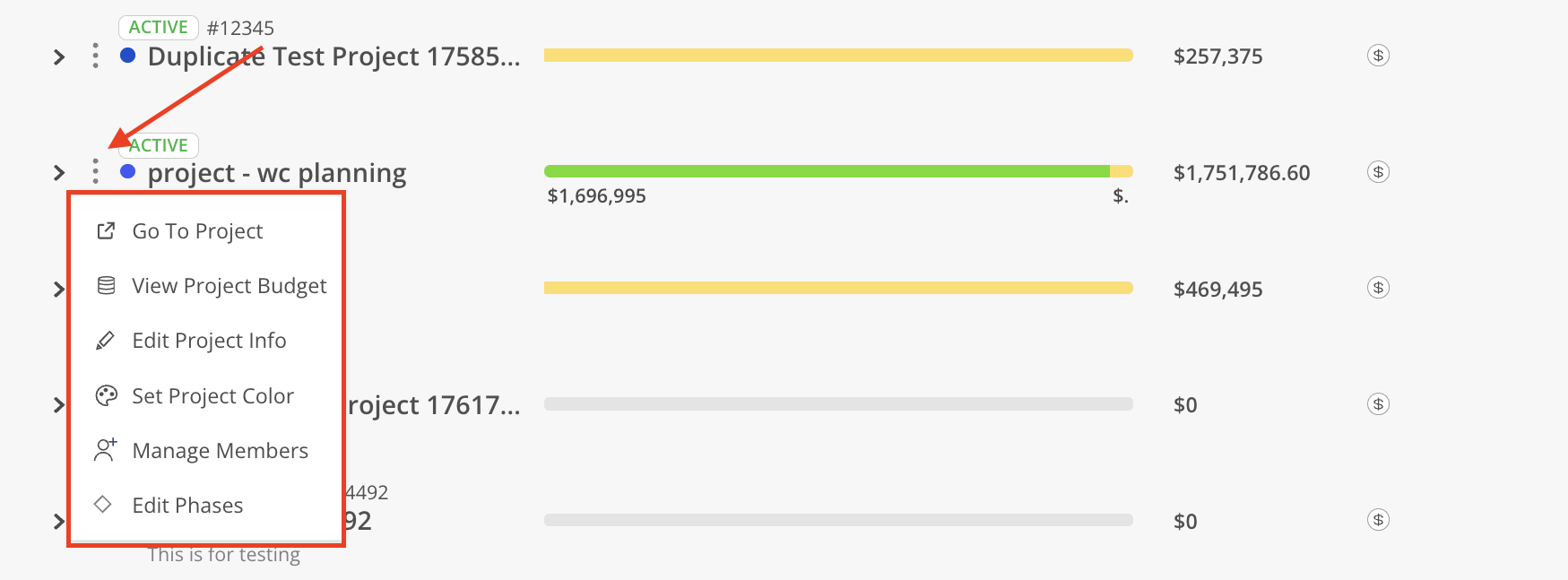Select Manage Members in the menu
Screen dimensions: 1568x580
(x=220, y=451)
